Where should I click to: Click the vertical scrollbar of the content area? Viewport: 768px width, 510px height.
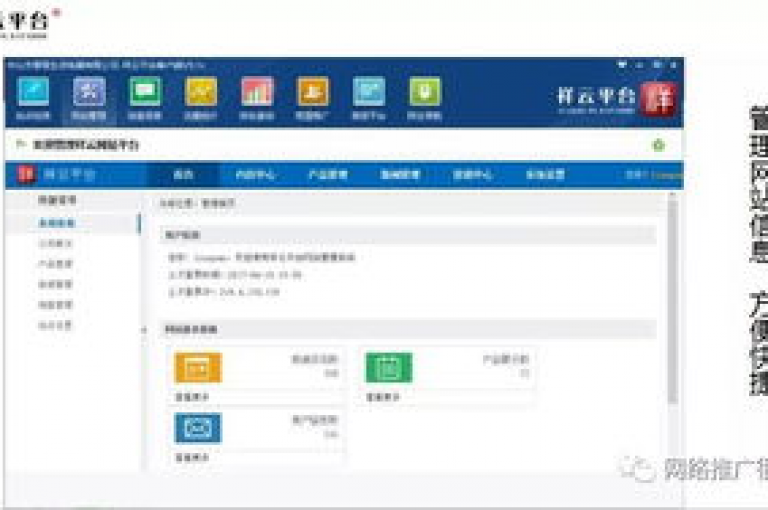click(x=673, y=301)
